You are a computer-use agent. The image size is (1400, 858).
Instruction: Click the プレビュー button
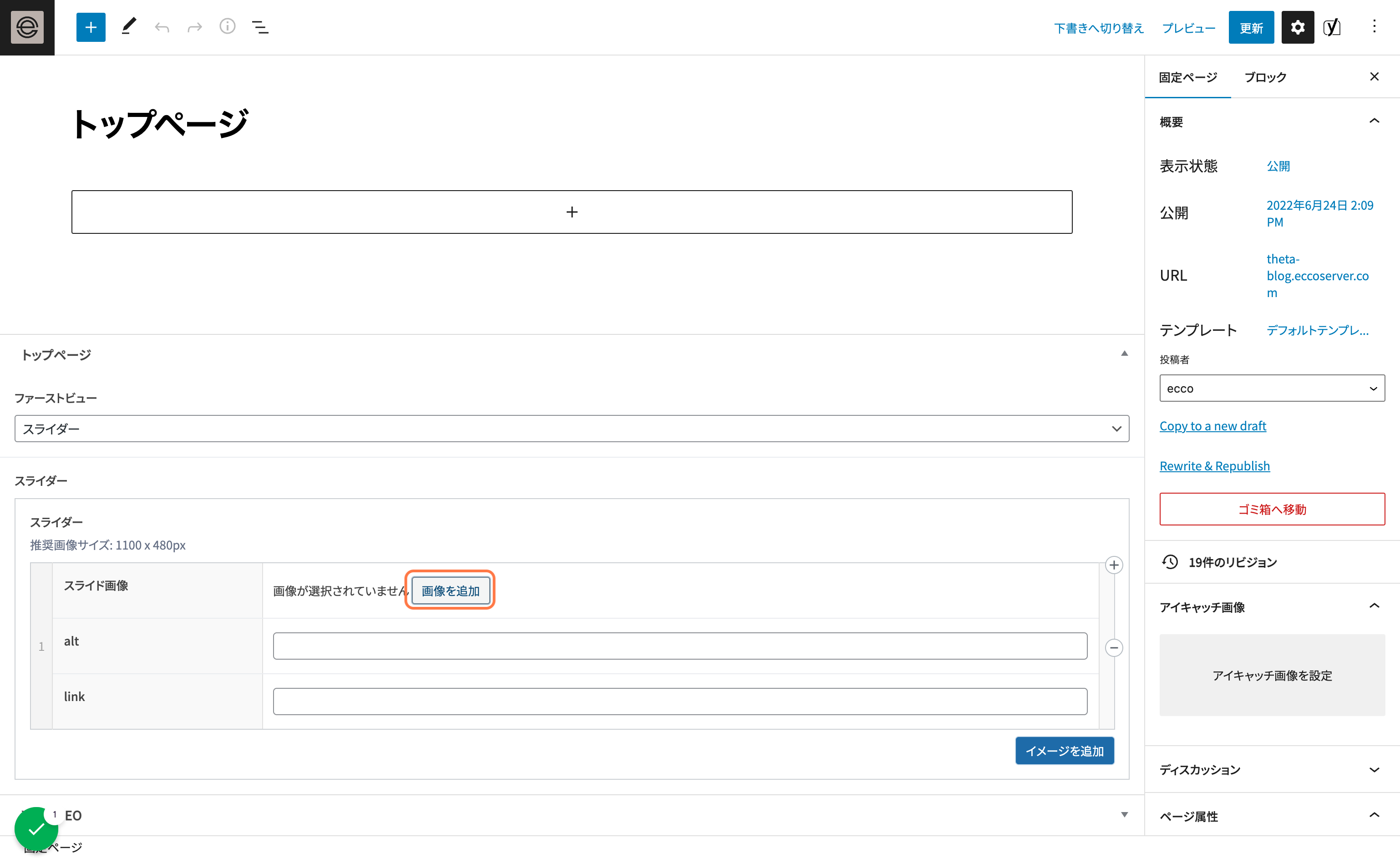point(1189,28)
